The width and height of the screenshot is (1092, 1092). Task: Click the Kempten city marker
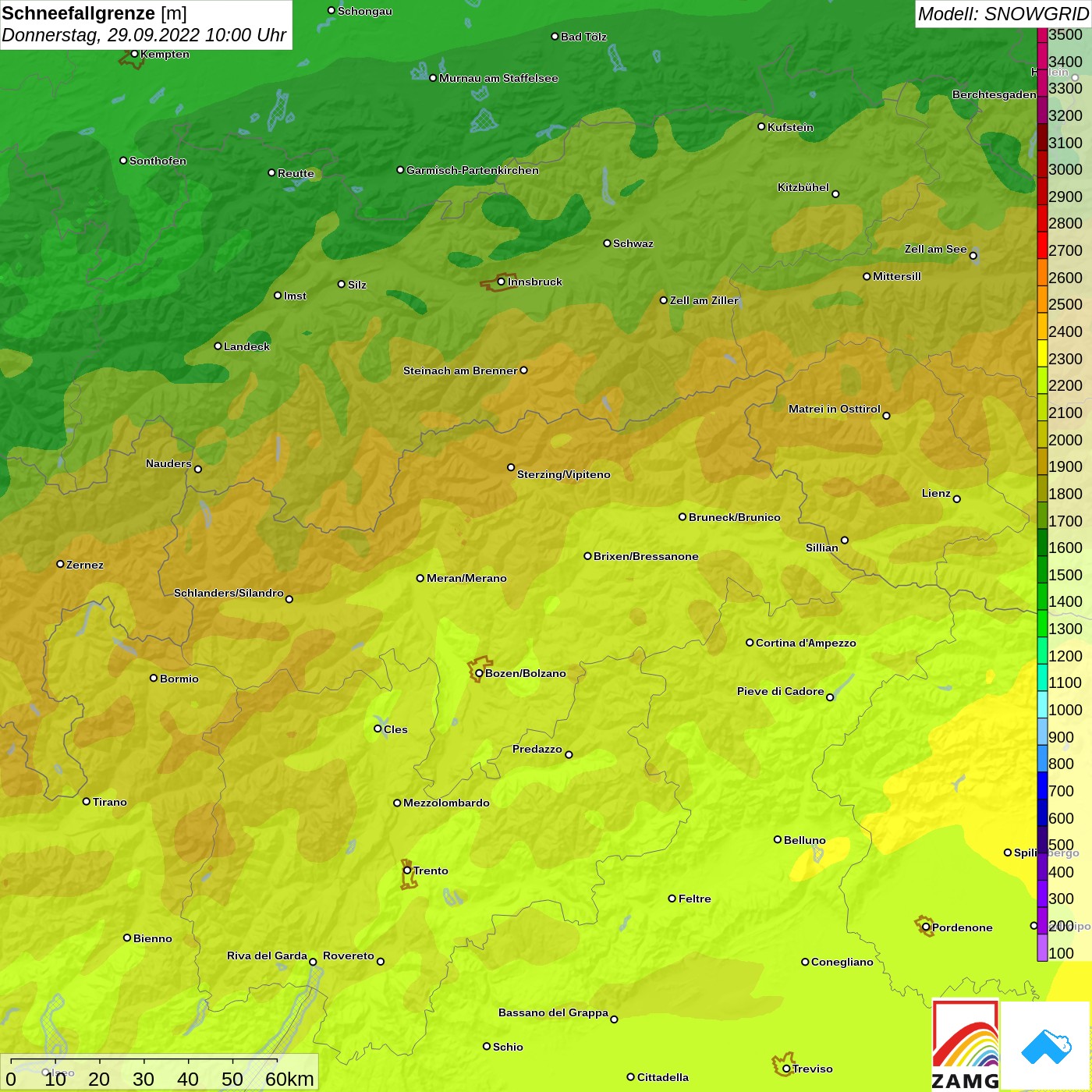point(134,54)
